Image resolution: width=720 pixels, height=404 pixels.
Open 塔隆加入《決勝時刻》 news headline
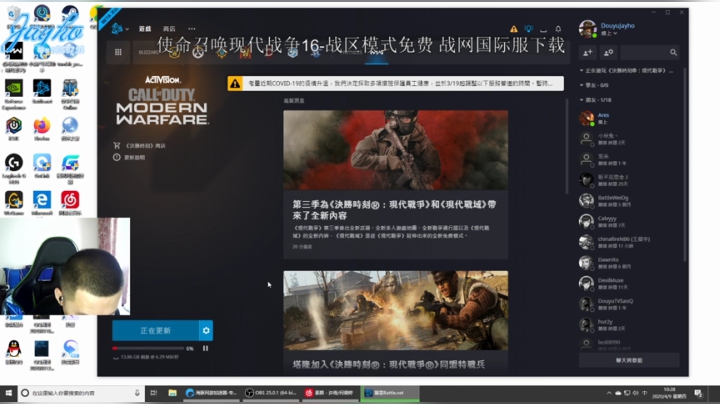point(388,365)
